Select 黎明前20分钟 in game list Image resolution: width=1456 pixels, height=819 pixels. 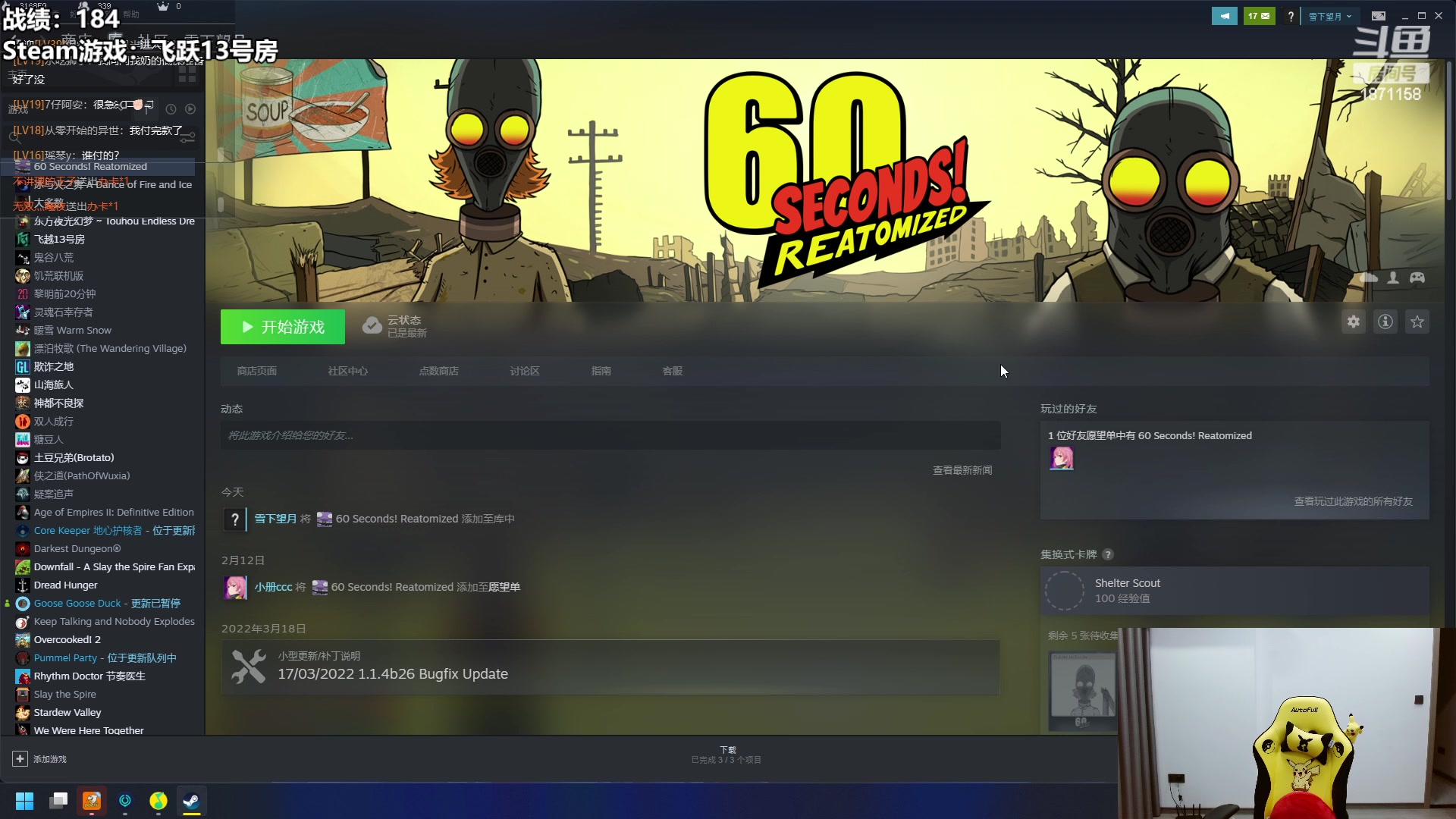click(64, 293)
